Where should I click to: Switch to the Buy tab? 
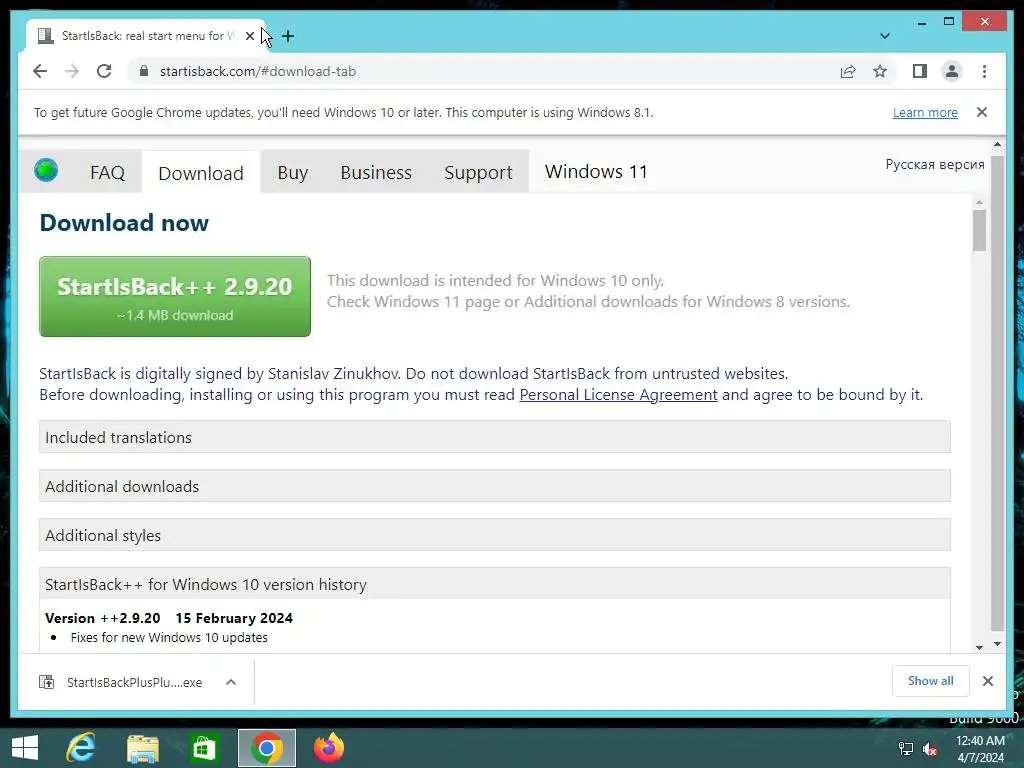click(x=293, y=172)
